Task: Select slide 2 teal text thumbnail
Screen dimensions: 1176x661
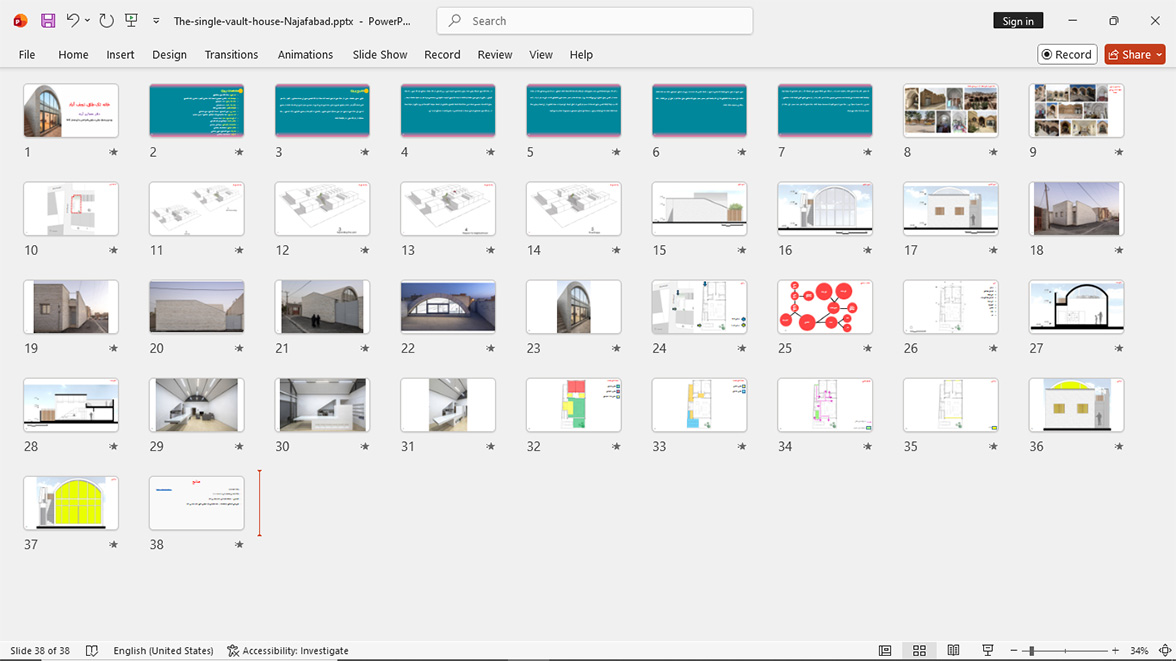Action: coord(196,110)
